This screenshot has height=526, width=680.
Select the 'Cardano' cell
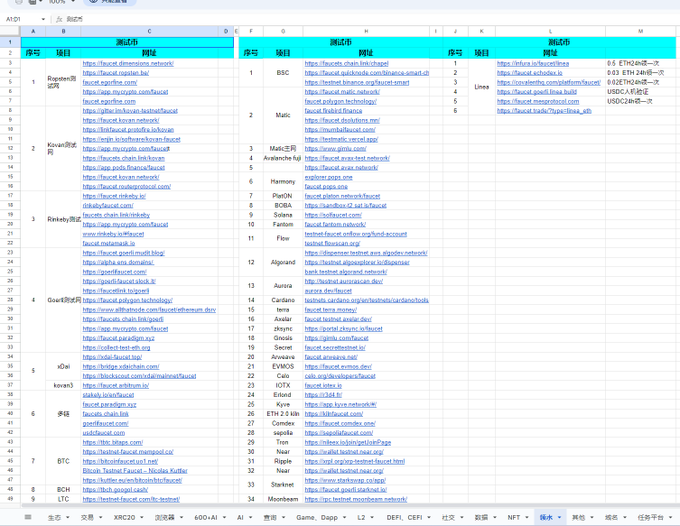point(283,300)
